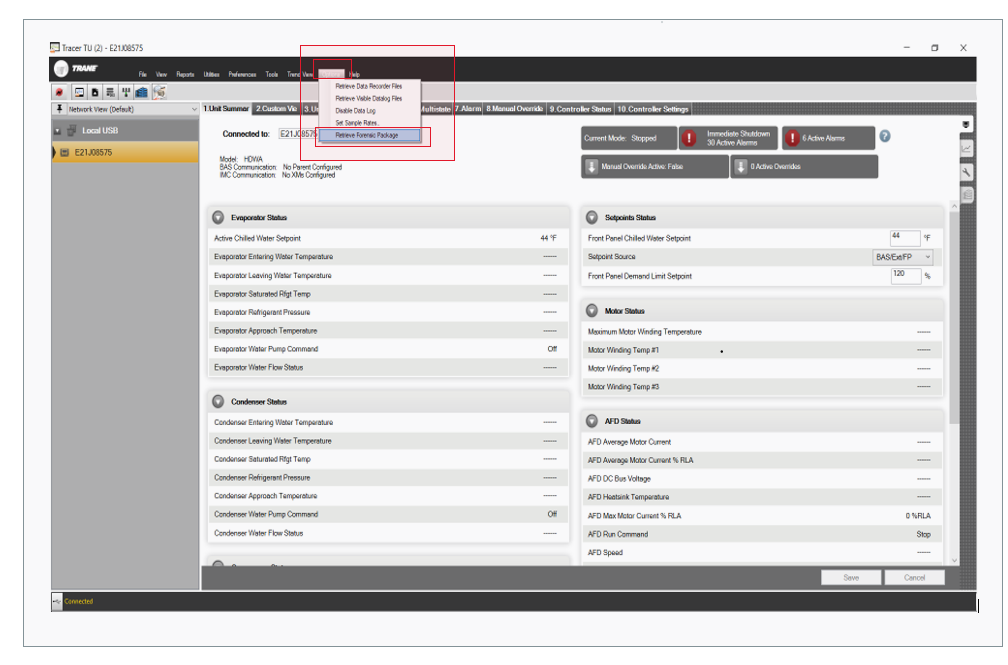Click the Trane logo in the header
1008x665 pixels.
pos(76,68)
